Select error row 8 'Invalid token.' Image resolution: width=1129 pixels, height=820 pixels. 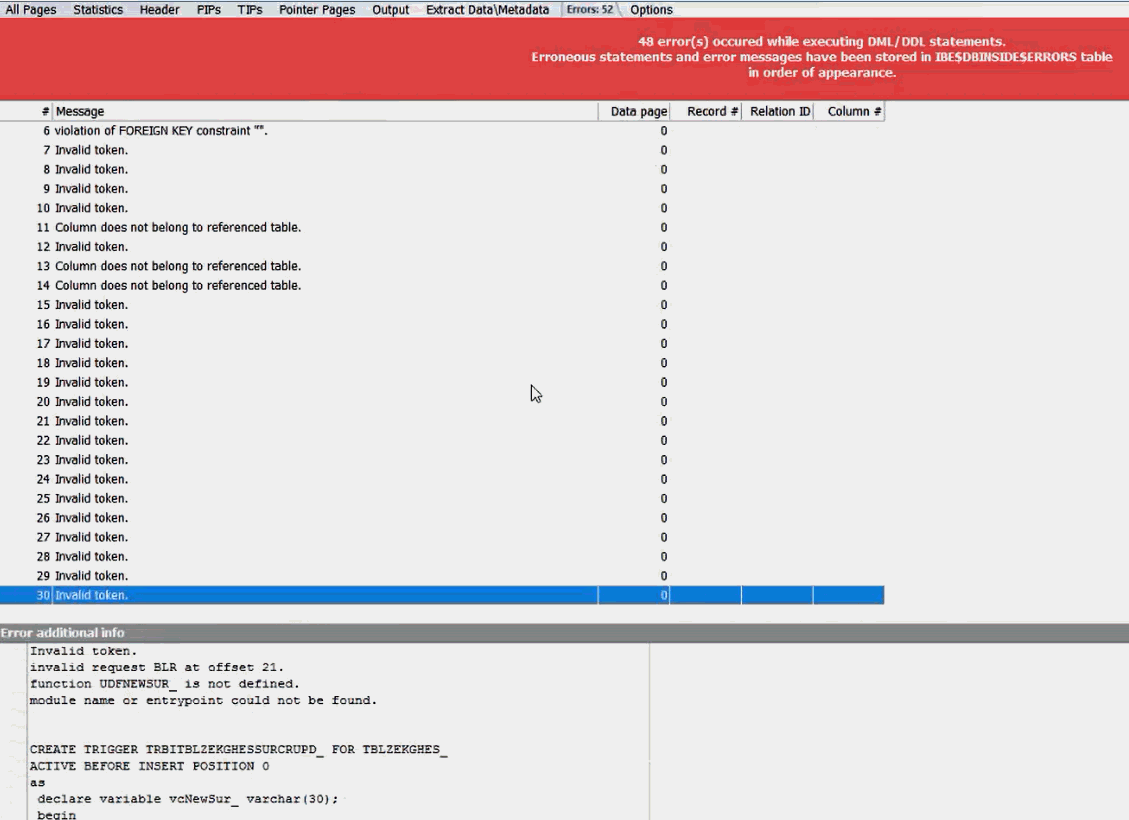coord(442,169)
